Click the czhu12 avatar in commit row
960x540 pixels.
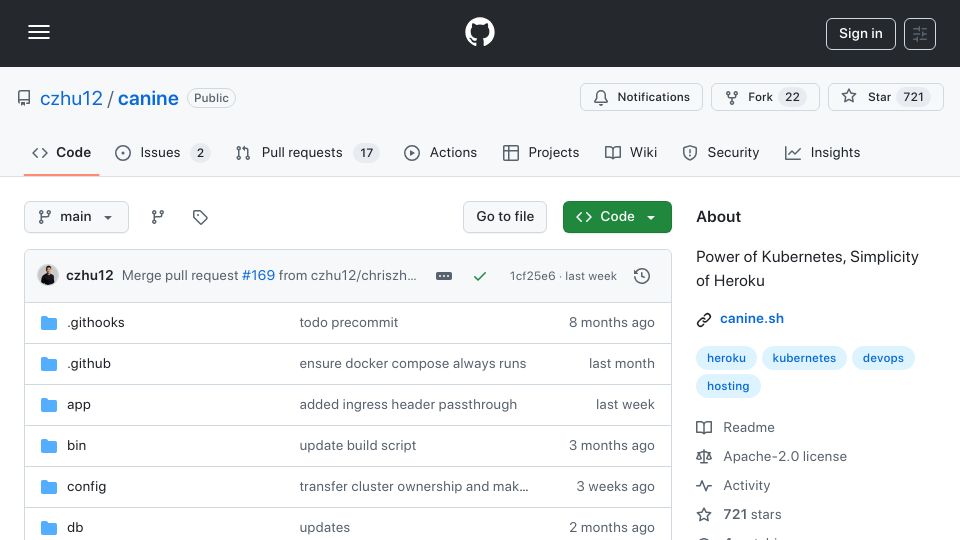(48, 276)
